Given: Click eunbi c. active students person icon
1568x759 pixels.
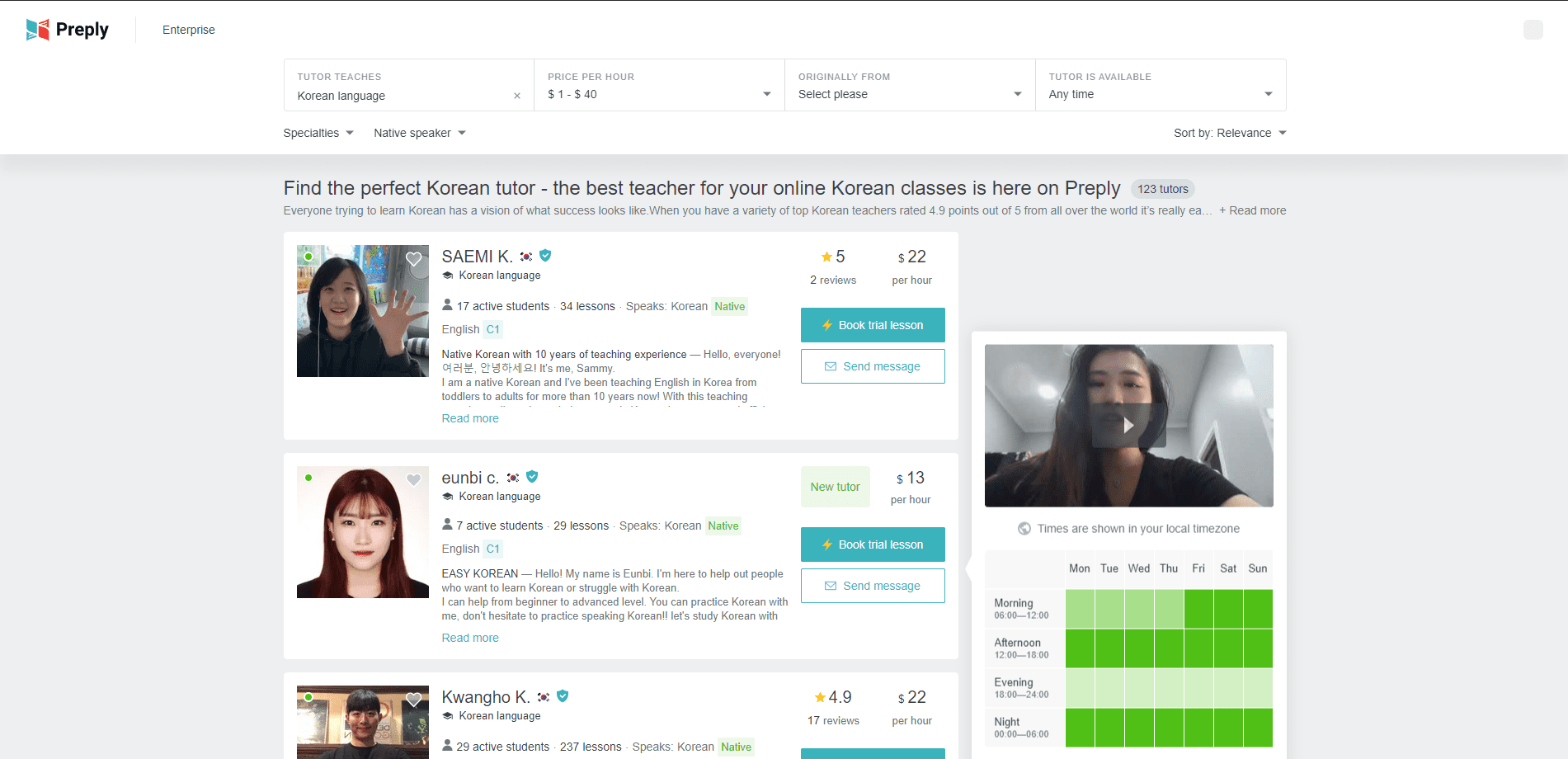Looking at the screenshot, I should (447, 525).
